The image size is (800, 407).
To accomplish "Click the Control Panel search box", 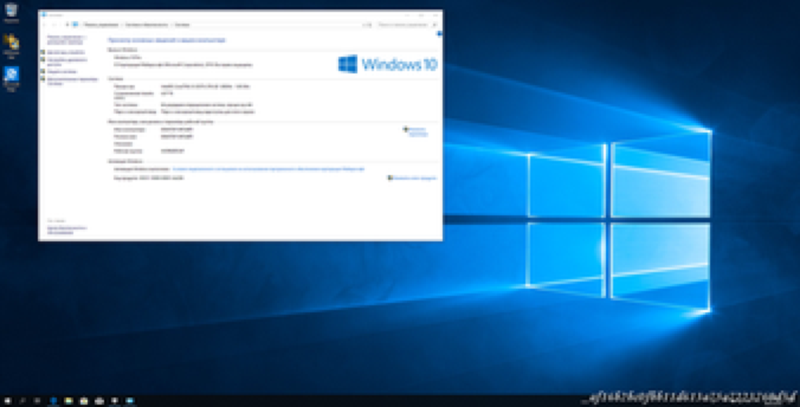I will [407, 24].
